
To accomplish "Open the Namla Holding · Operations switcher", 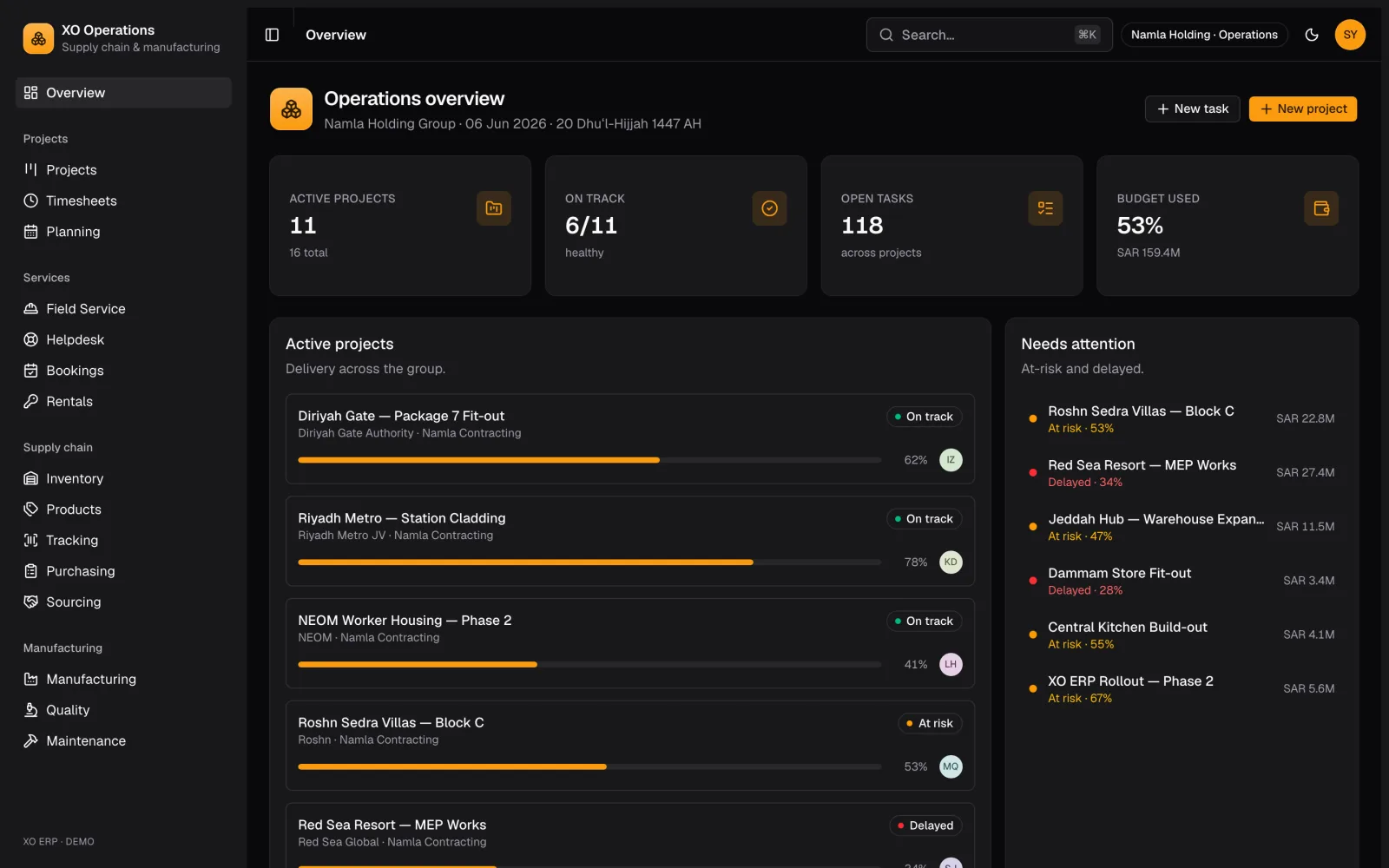I will [1204, 35].
